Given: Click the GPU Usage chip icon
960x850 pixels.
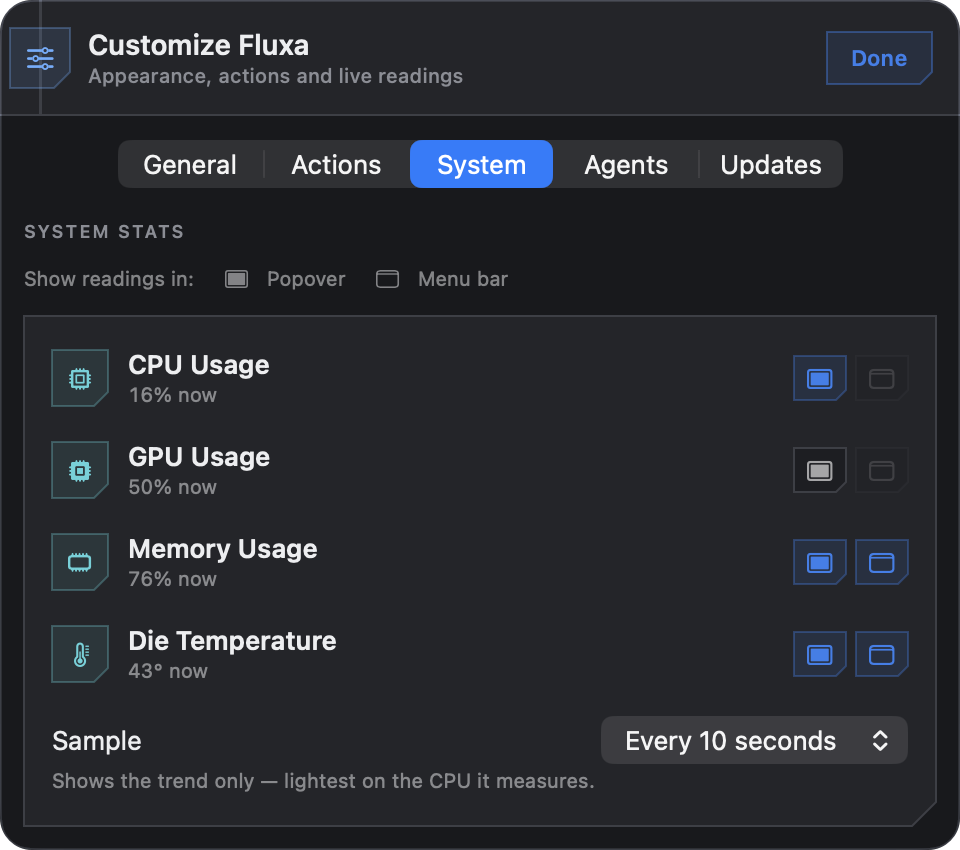Looking at the screenshot, I should point(80,470).
